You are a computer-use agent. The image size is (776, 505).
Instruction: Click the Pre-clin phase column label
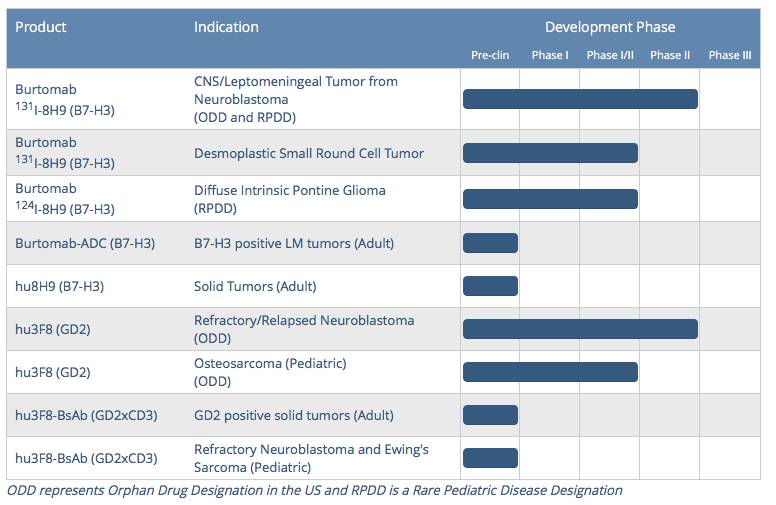pos(490,55)
